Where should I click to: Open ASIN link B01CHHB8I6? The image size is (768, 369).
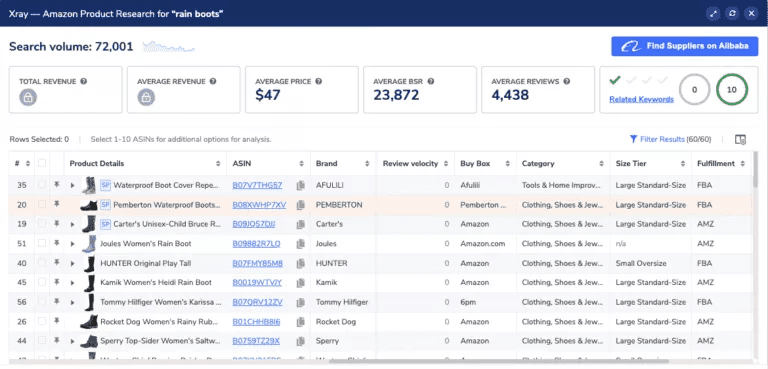(x=256, y=322)
